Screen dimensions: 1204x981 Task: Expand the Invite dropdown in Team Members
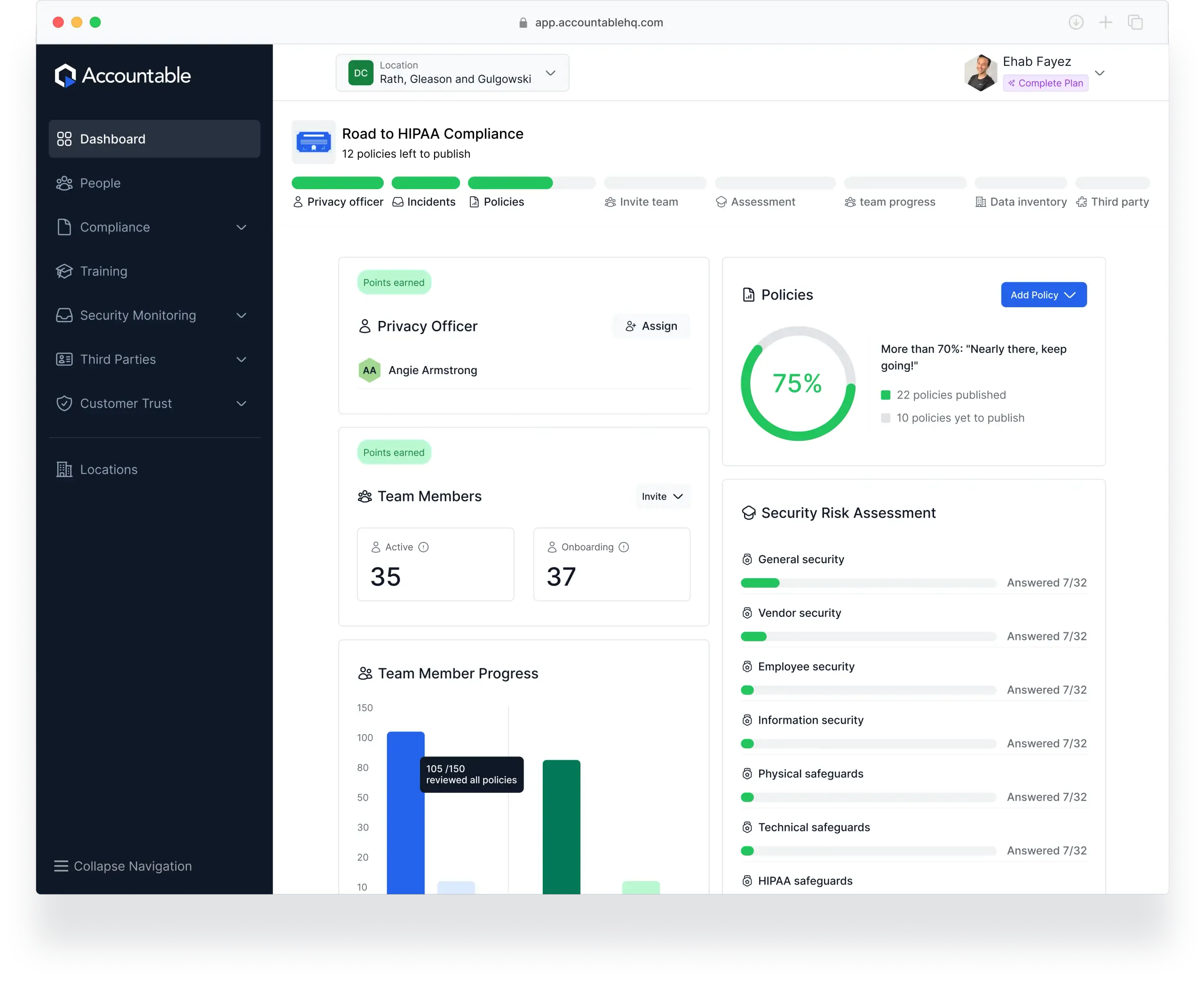662,496
